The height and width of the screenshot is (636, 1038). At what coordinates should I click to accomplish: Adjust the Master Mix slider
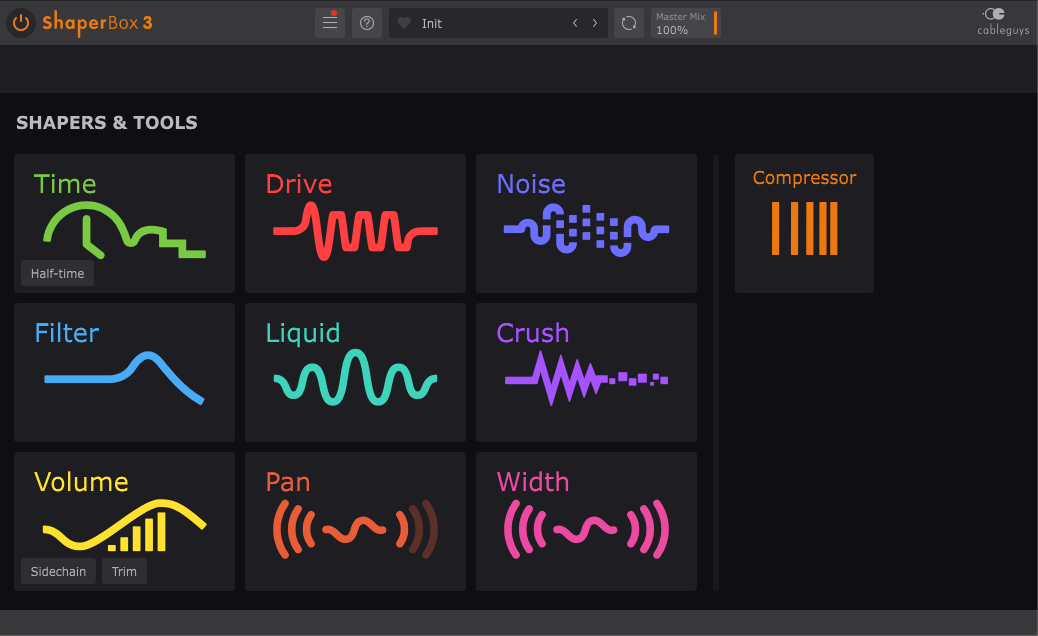pos(686,23)
